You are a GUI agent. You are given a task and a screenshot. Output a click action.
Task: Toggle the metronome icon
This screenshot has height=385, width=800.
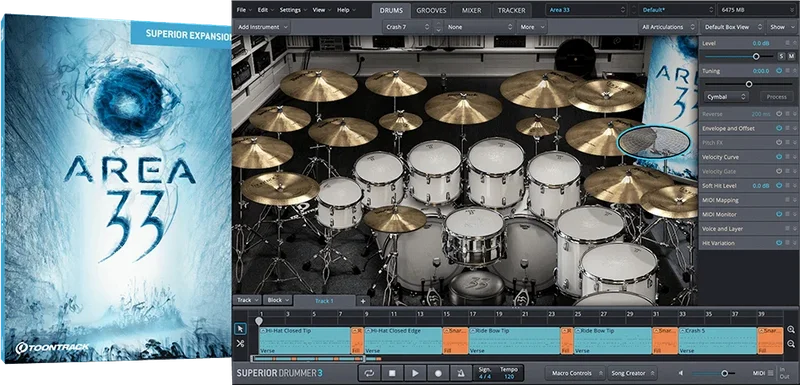click(461, 373)
